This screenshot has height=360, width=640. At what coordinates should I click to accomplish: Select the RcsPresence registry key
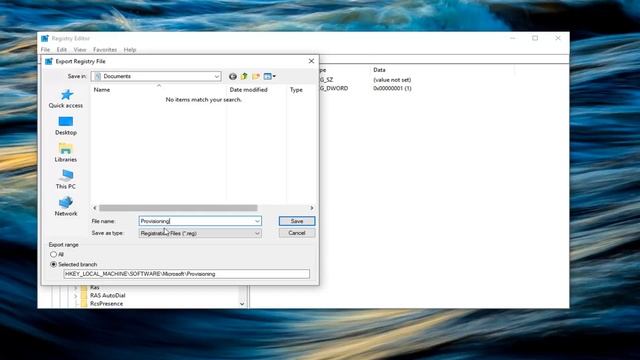(x=107, y=304)
